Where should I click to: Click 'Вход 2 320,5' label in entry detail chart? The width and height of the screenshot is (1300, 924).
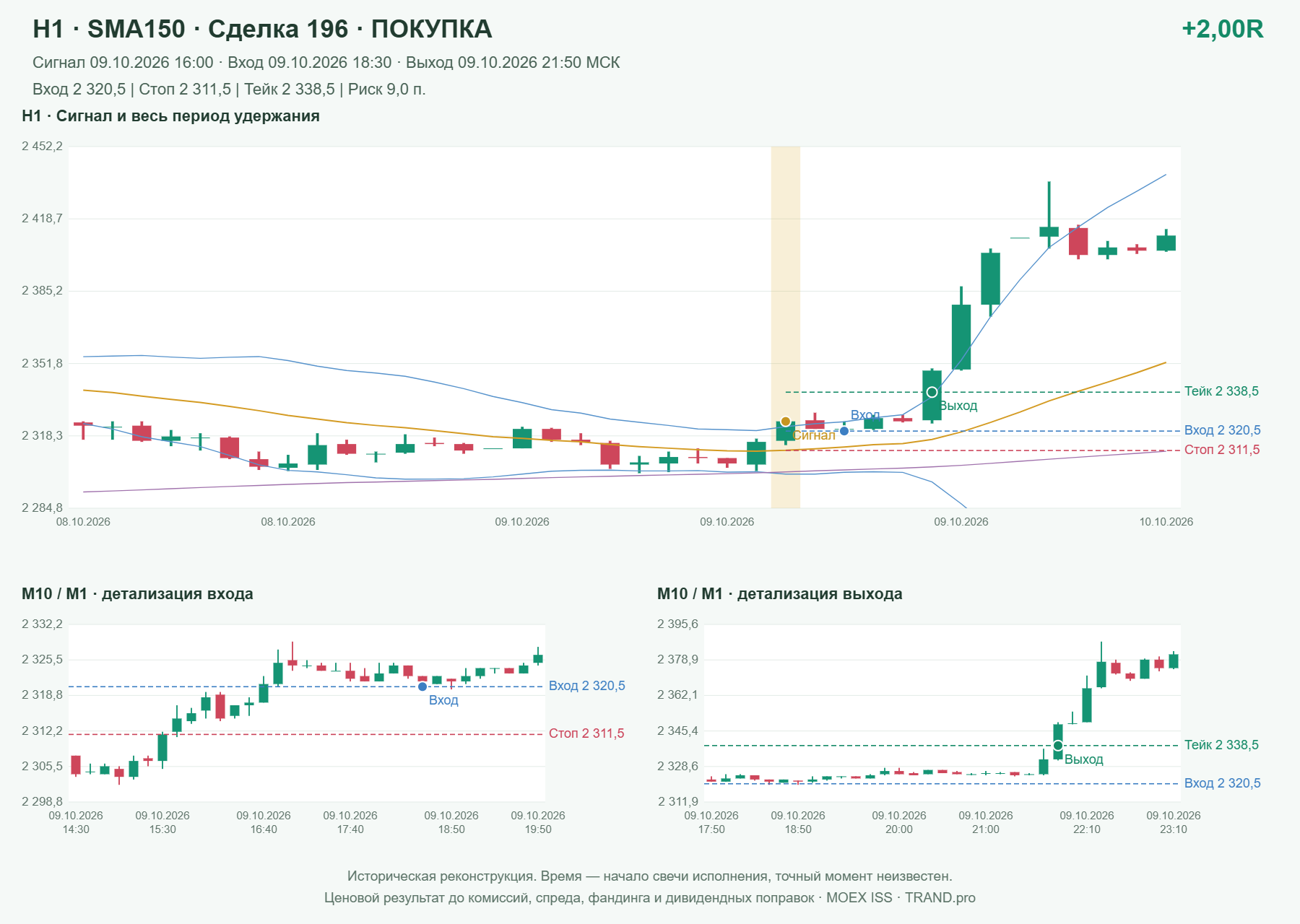pos(586,686)
